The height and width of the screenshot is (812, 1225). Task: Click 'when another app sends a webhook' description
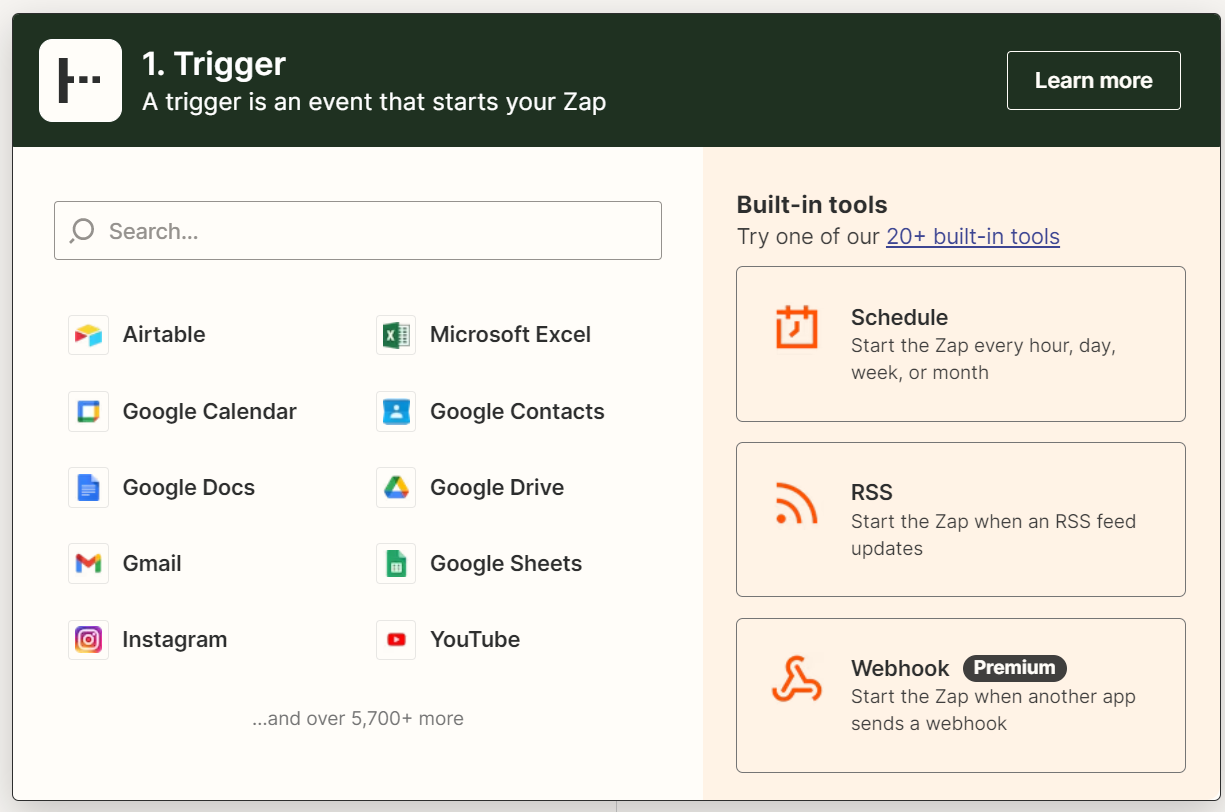[994, 710]
